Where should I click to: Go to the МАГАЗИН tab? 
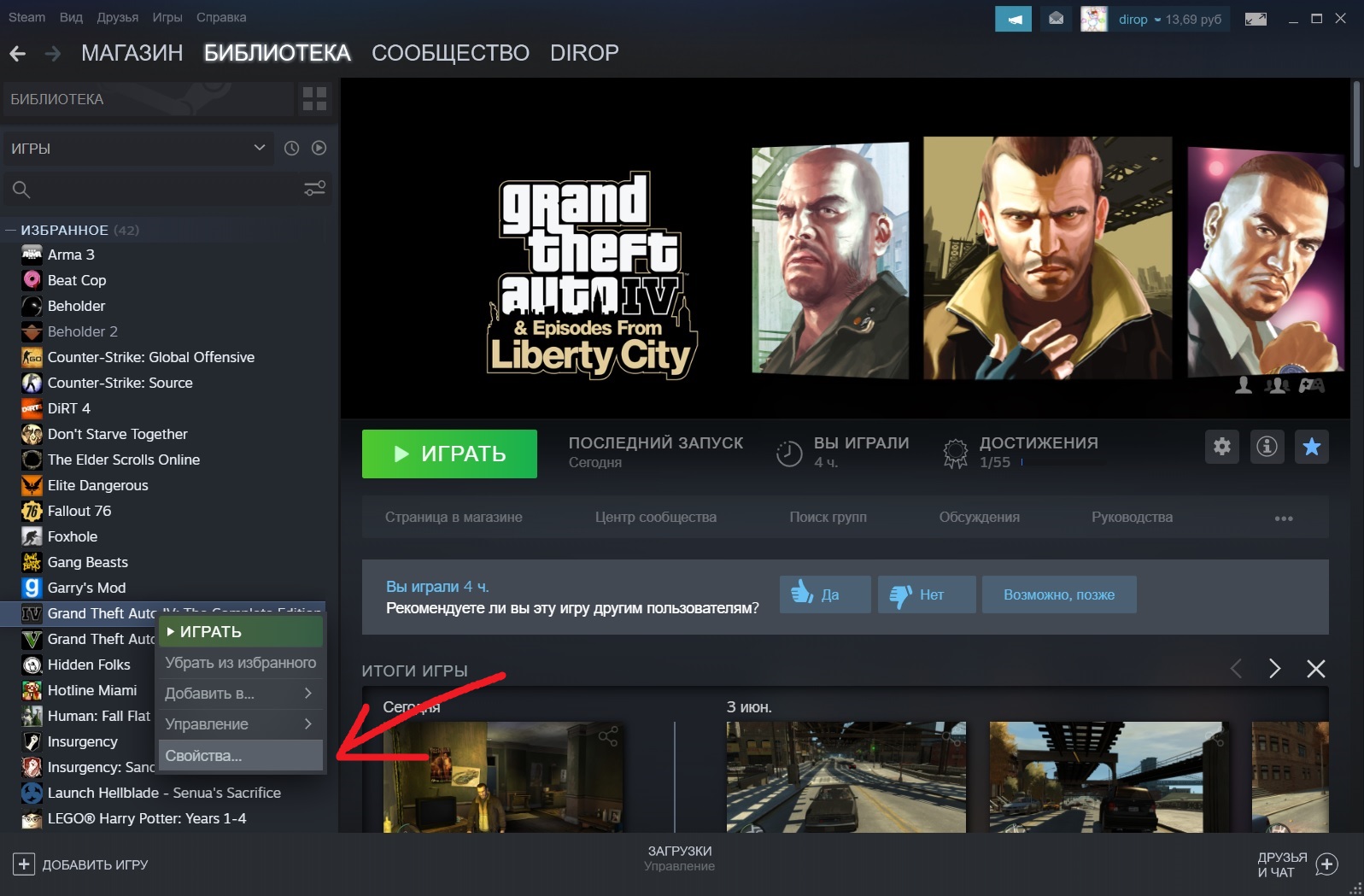coord(132,53)
